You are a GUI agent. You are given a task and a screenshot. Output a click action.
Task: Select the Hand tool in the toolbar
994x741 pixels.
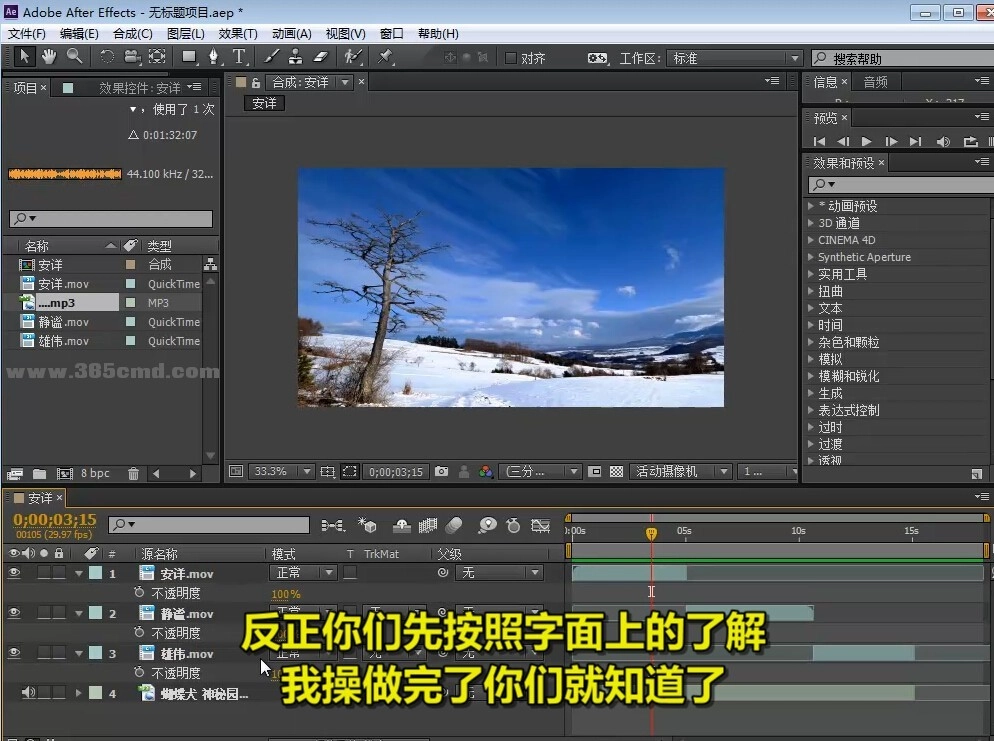47,56
